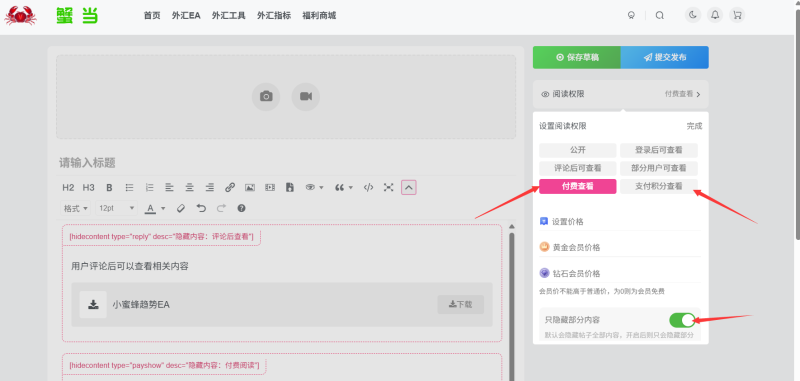Insert a hyperlink
The height and width of the screenshot is (381, 800).
coord(230,188)
